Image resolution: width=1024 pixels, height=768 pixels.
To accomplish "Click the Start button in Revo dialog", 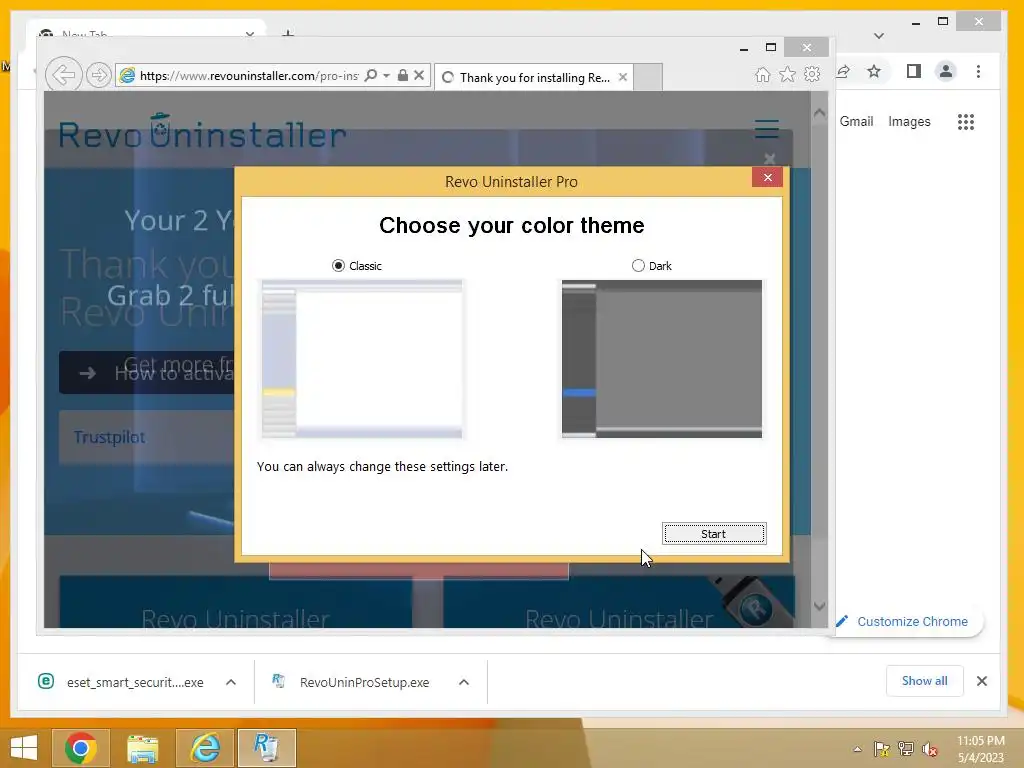I will pyautogui.click(x=714, y=534).
